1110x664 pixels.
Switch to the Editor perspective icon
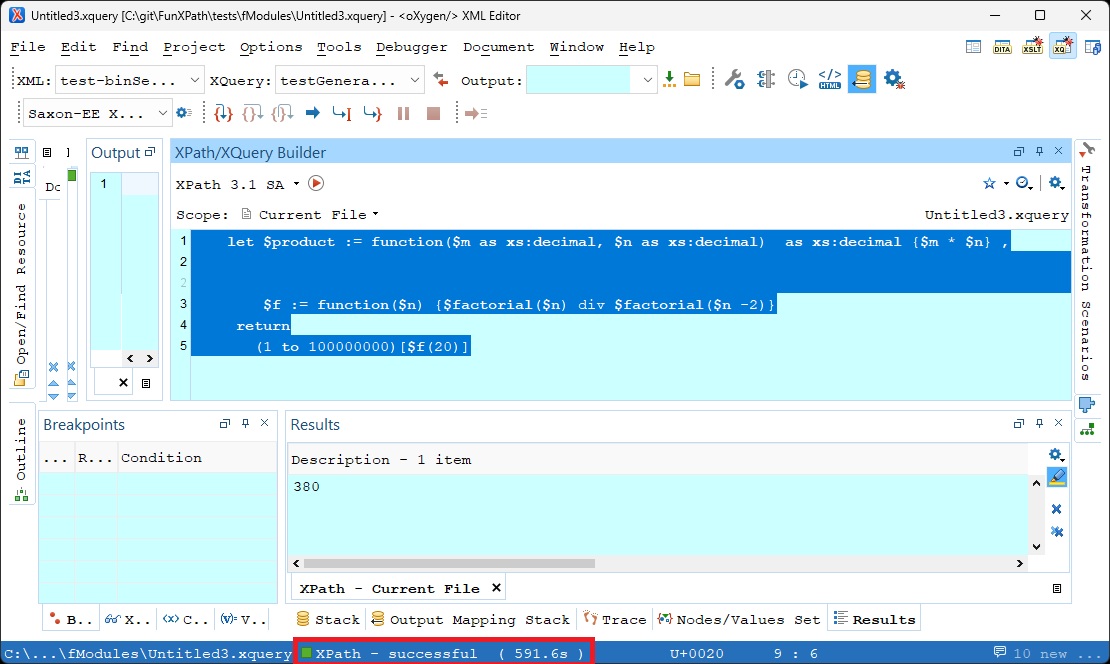973,47
